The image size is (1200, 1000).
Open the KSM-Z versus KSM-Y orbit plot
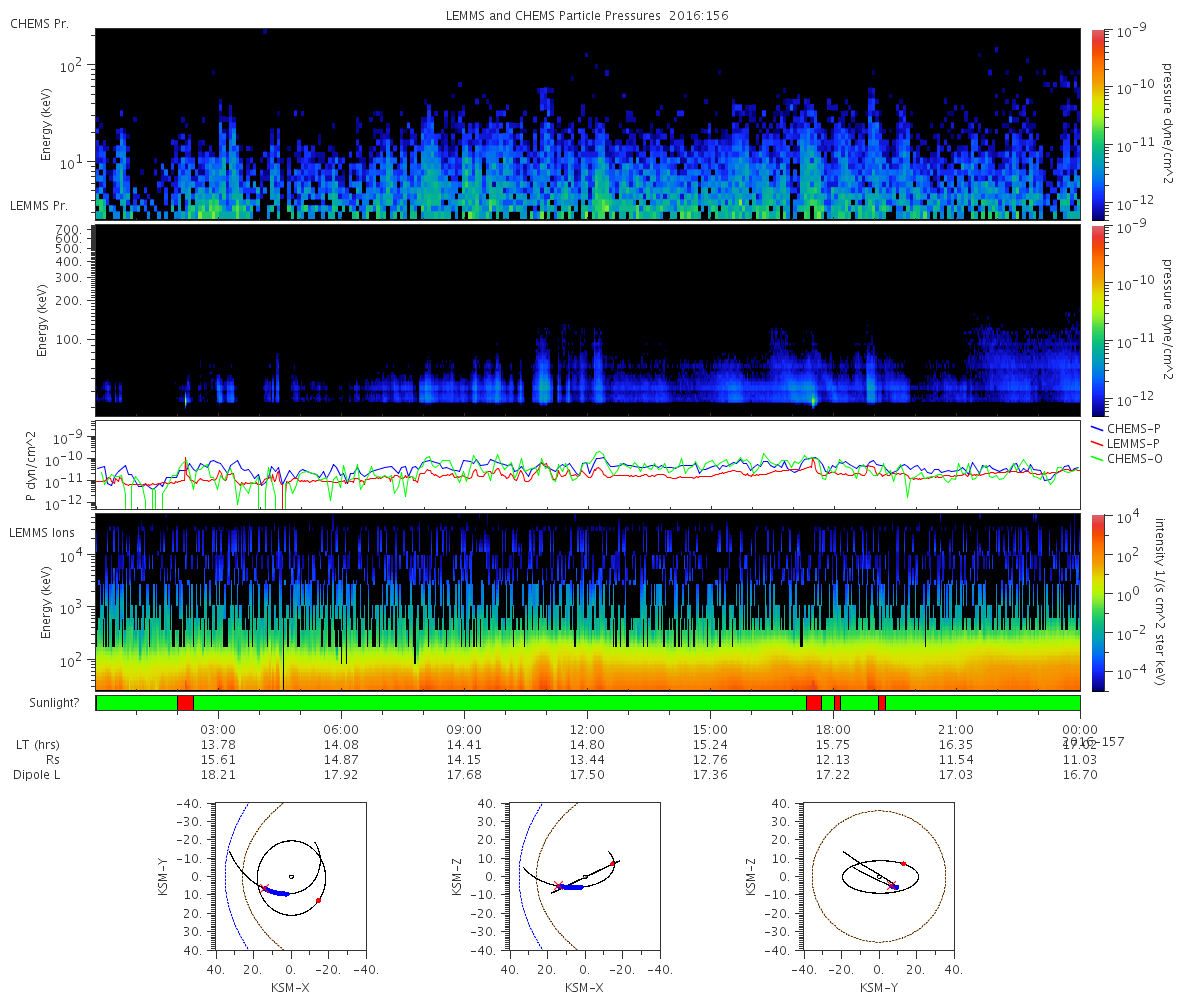click(x=878, y=876)
